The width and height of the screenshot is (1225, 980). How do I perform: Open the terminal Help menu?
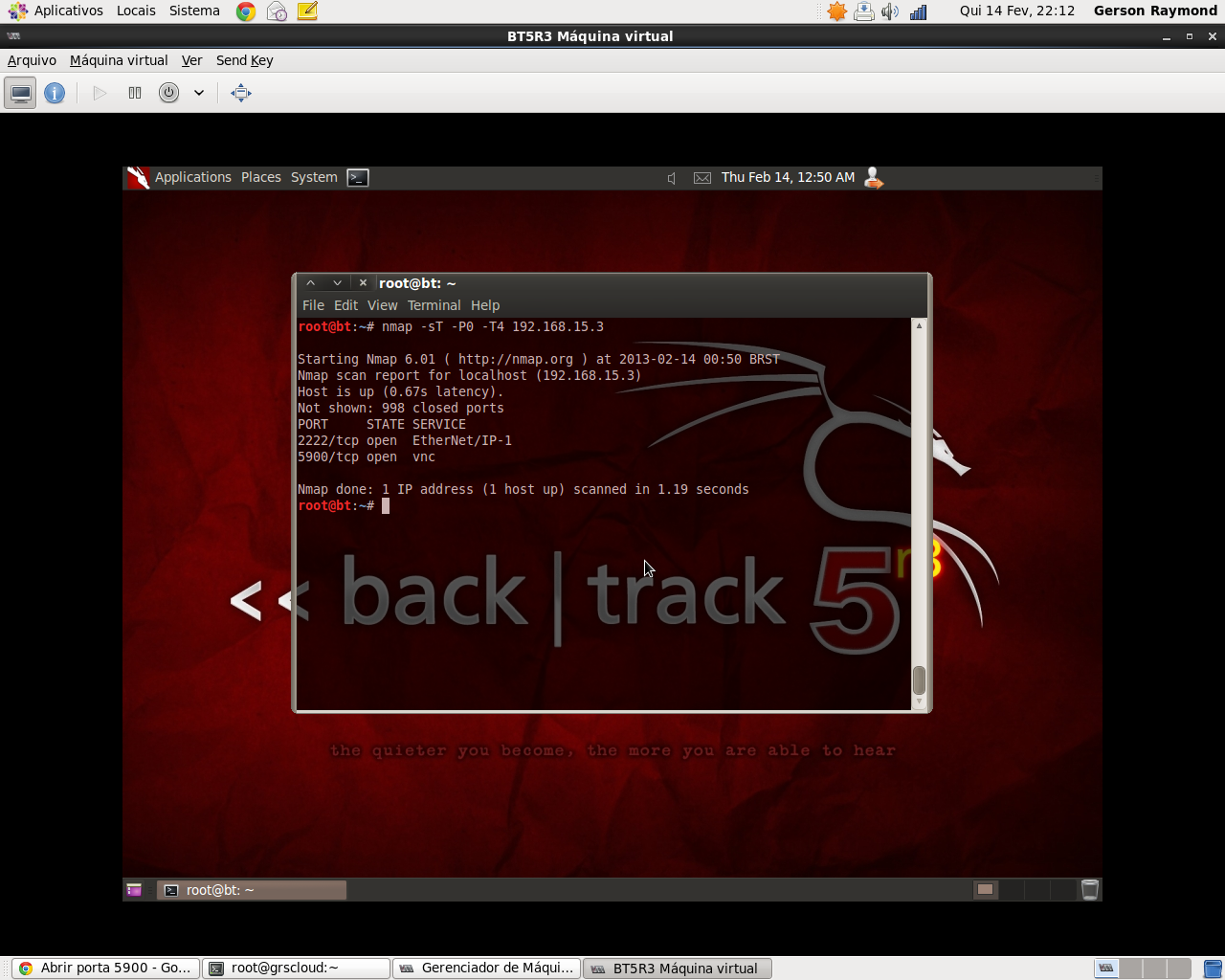pos(485,305)
